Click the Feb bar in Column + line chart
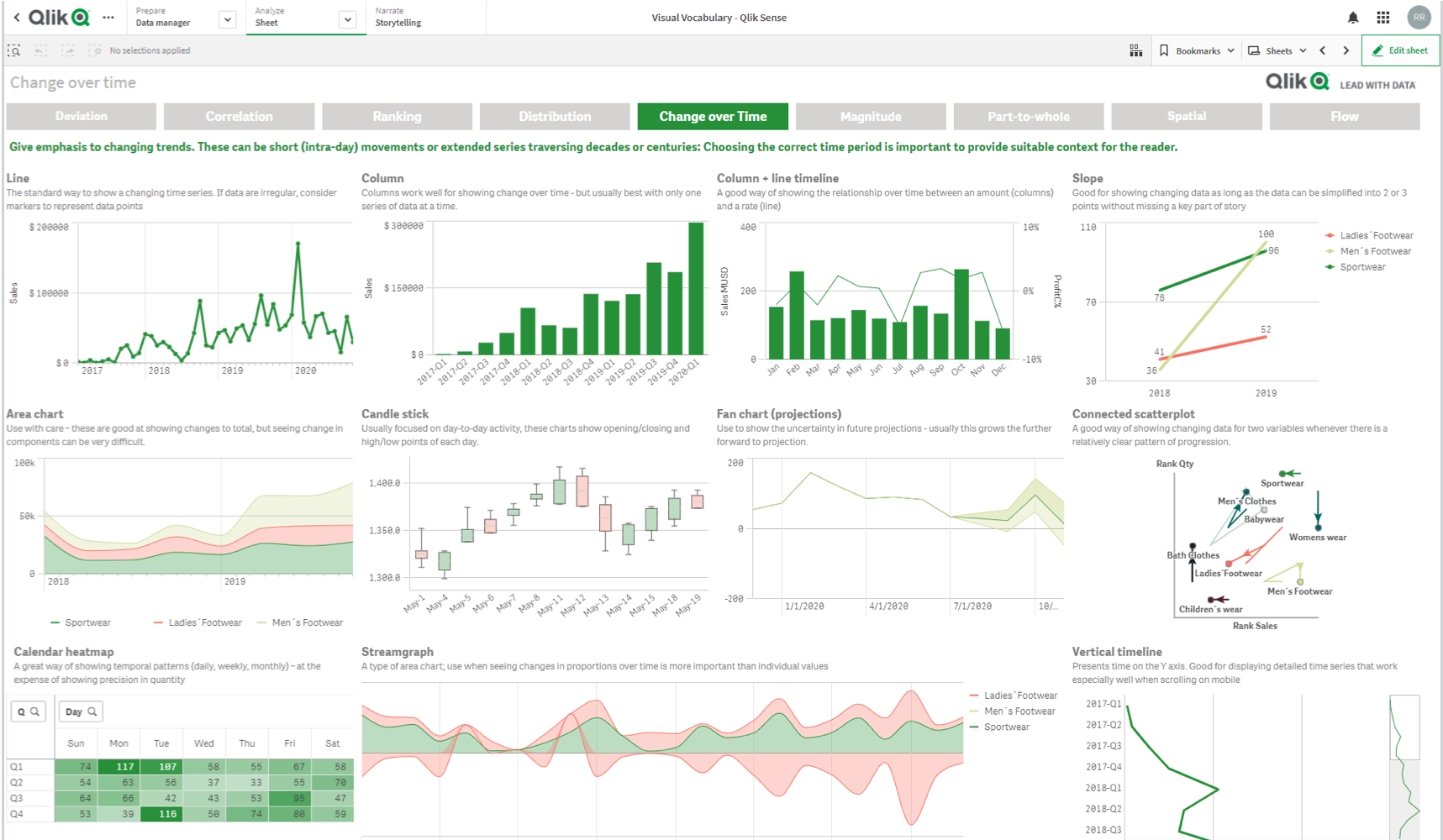 tap(797, 315)
